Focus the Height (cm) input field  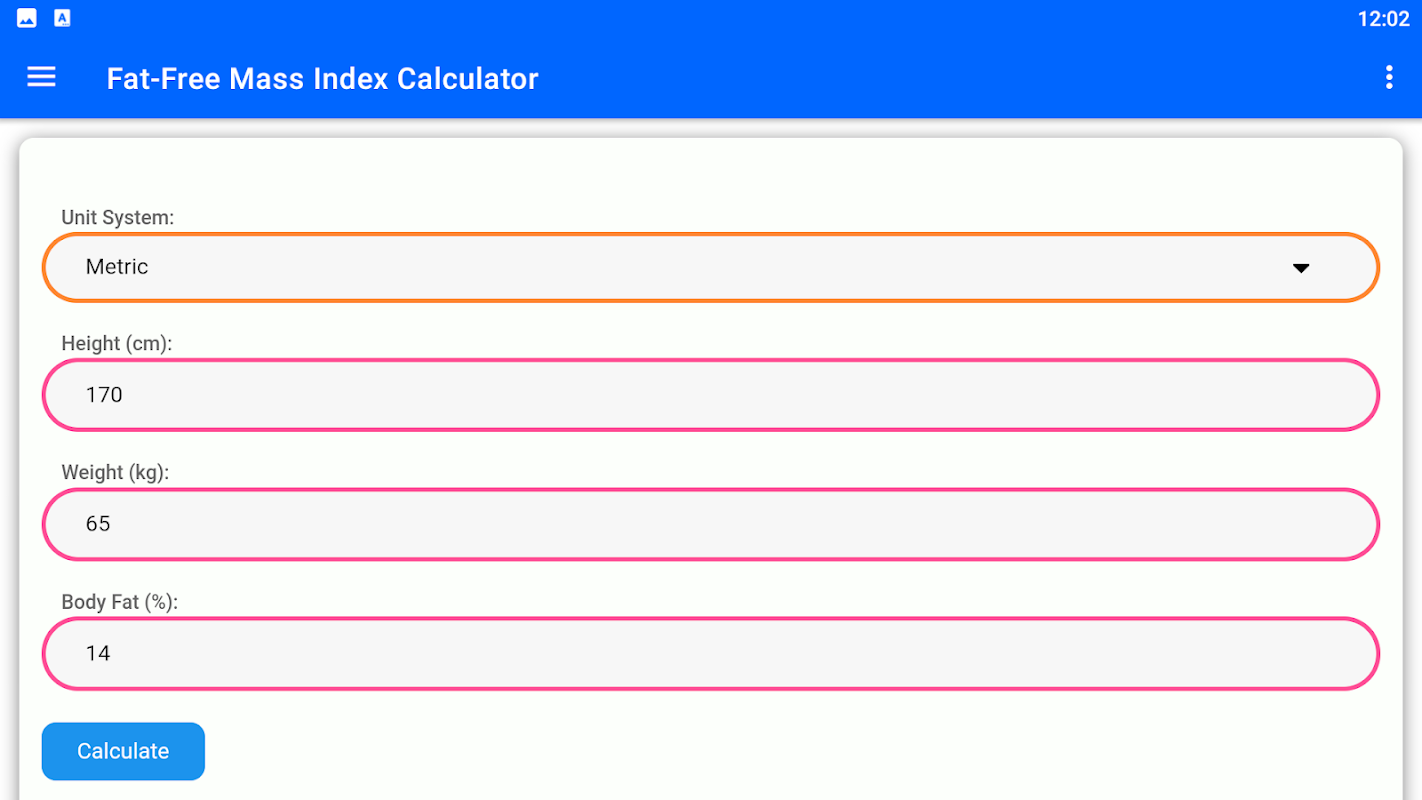pos(710,395)
